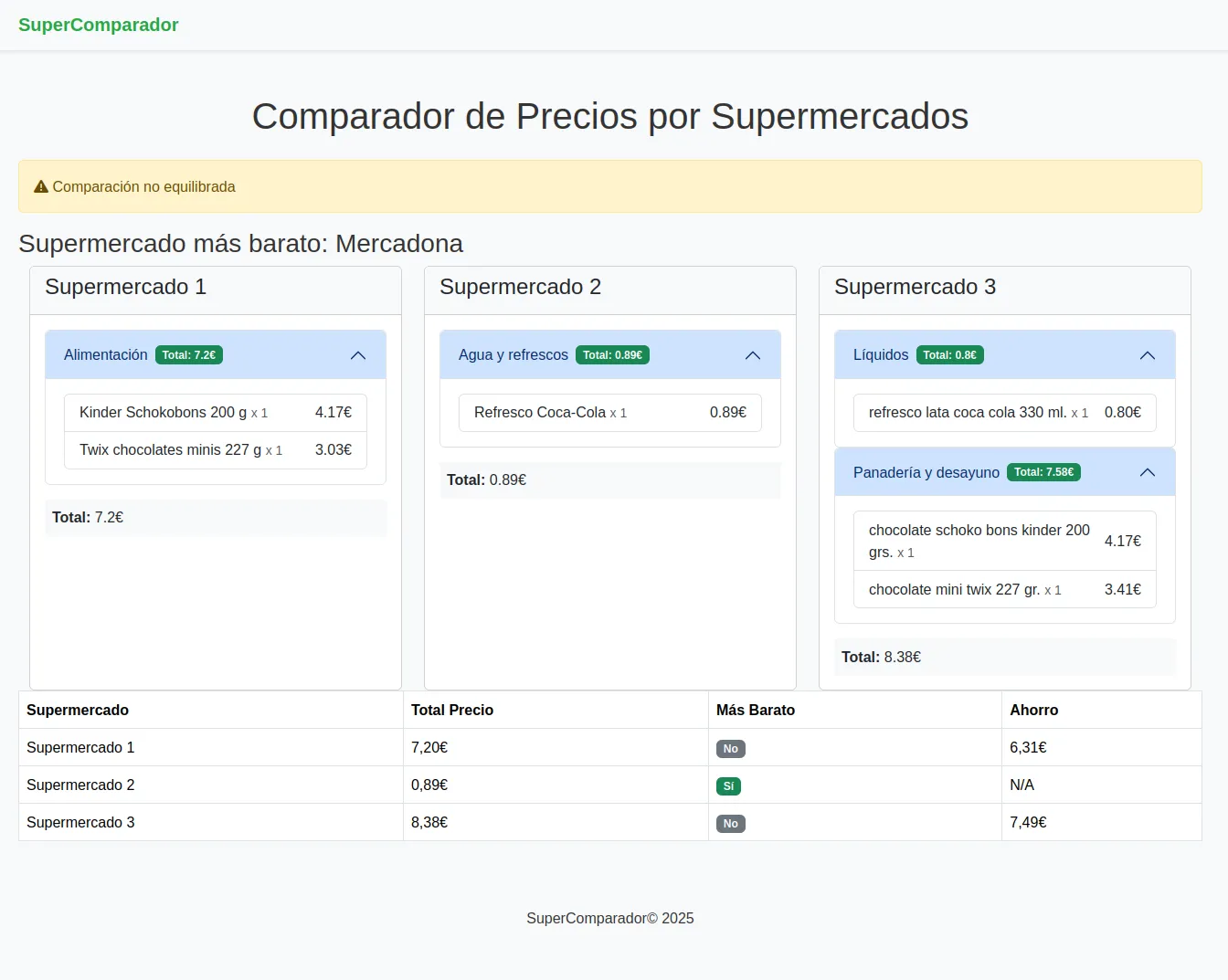
Task: Click the Total 0.89€ badge in Agua y refrescos
Action: coord(612,354)
